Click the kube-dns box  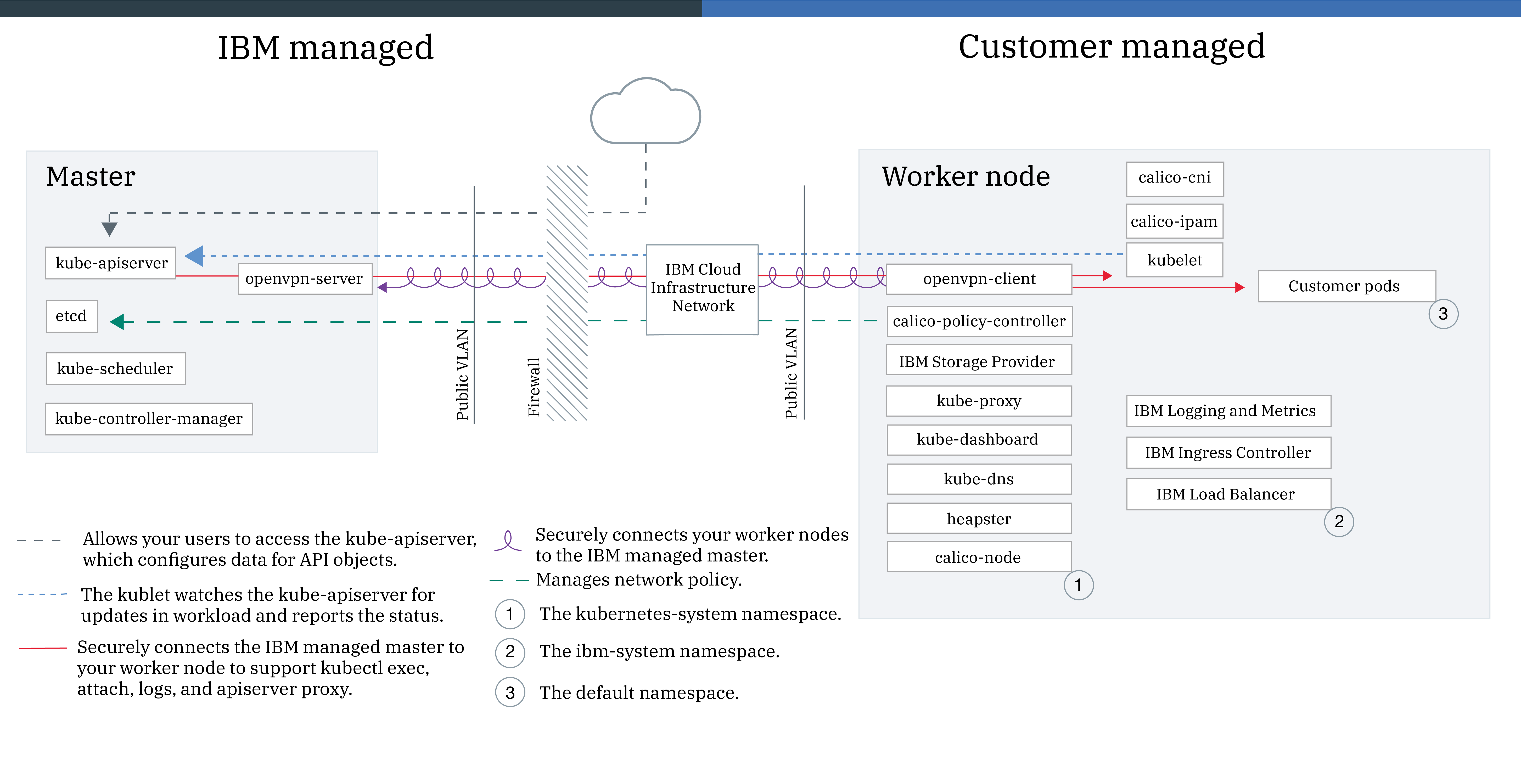(979, 479)
